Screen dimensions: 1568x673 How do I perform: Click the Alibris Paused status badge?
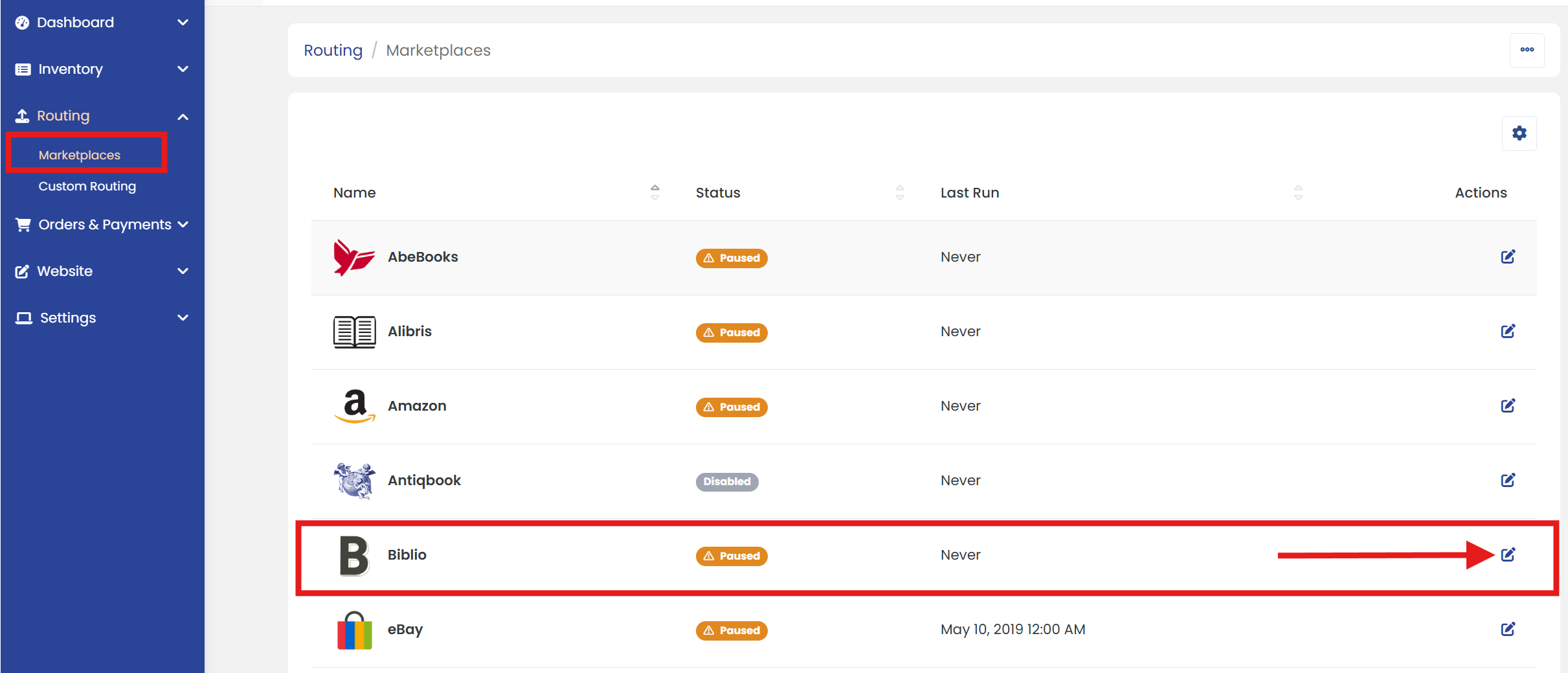pos(732,332)
